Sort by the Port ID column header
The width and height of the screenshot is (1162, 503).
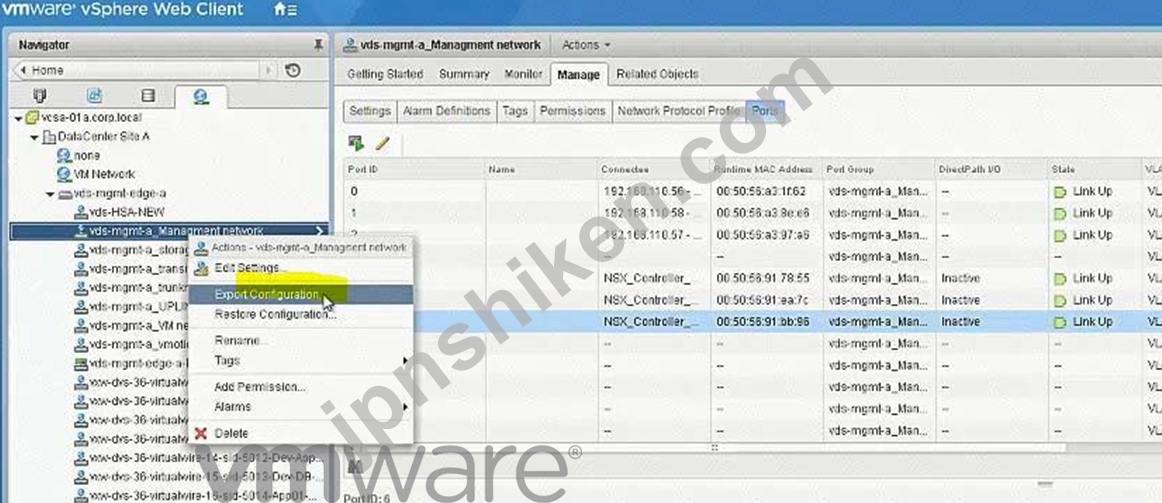pos(414,169)
